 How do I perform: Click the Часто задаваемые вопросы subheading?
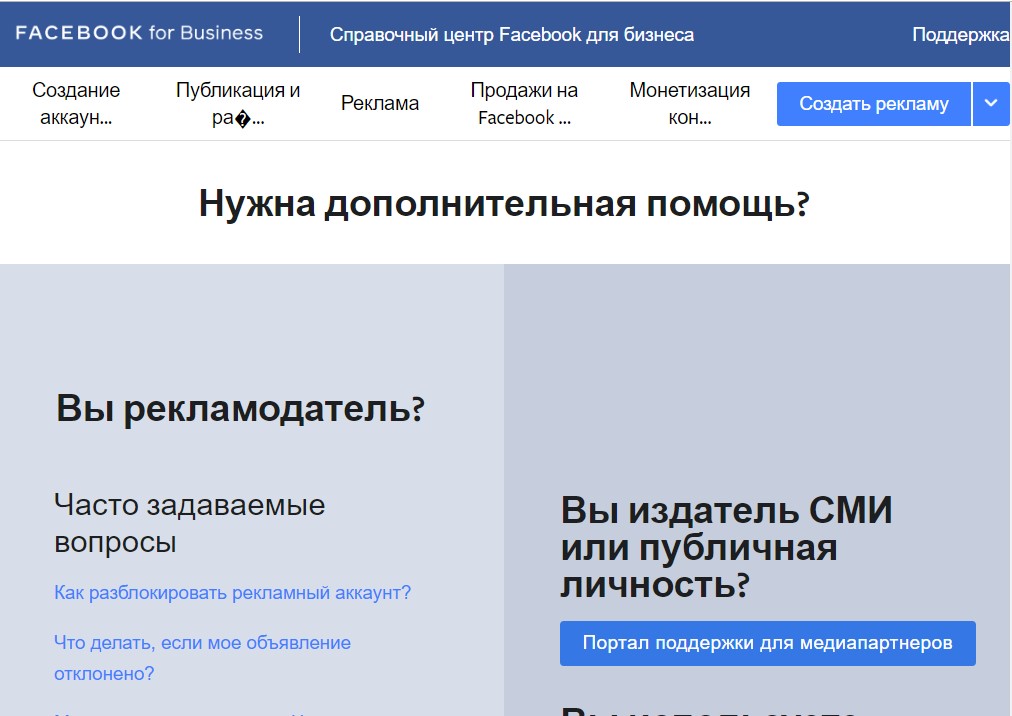coord(189,523)
